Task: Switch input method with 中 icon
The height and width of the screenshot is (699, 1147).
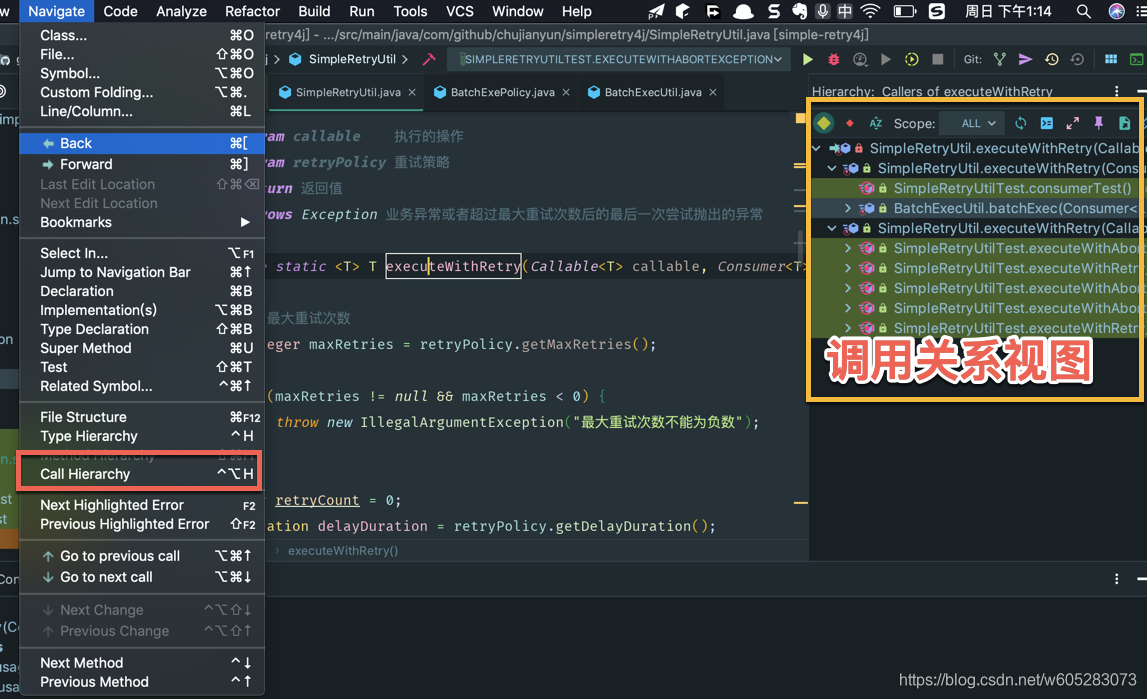Action: [x=845, y=11]
